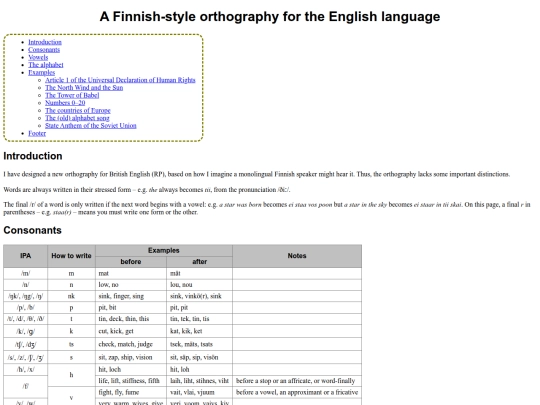Open 'The North Wind and the Sun' link

pyautogui.click(x=84, y=87)
